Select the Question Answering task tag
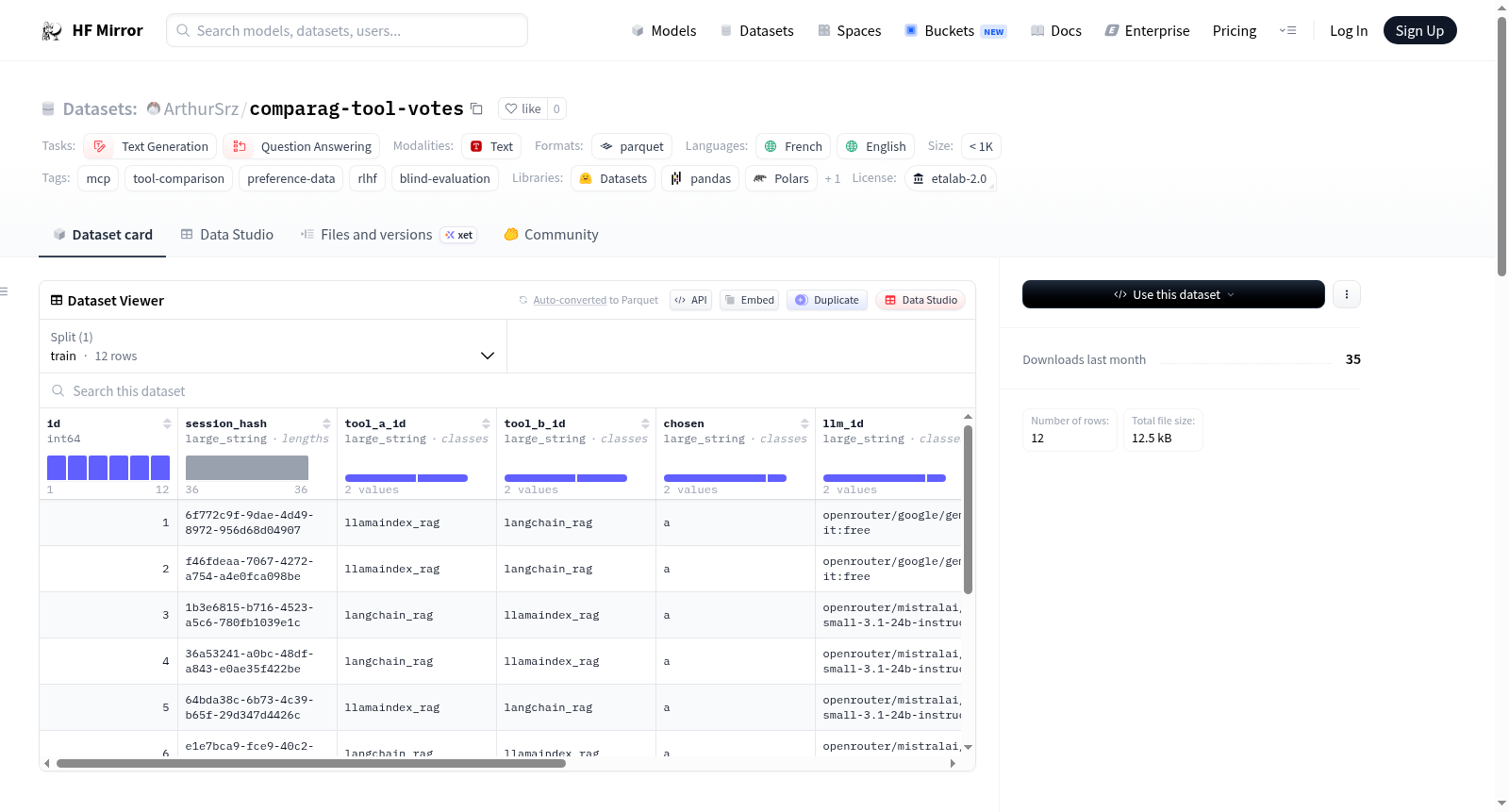Image resolution: width=1509 pixels, height=812 pixels. tap(302, 146)
